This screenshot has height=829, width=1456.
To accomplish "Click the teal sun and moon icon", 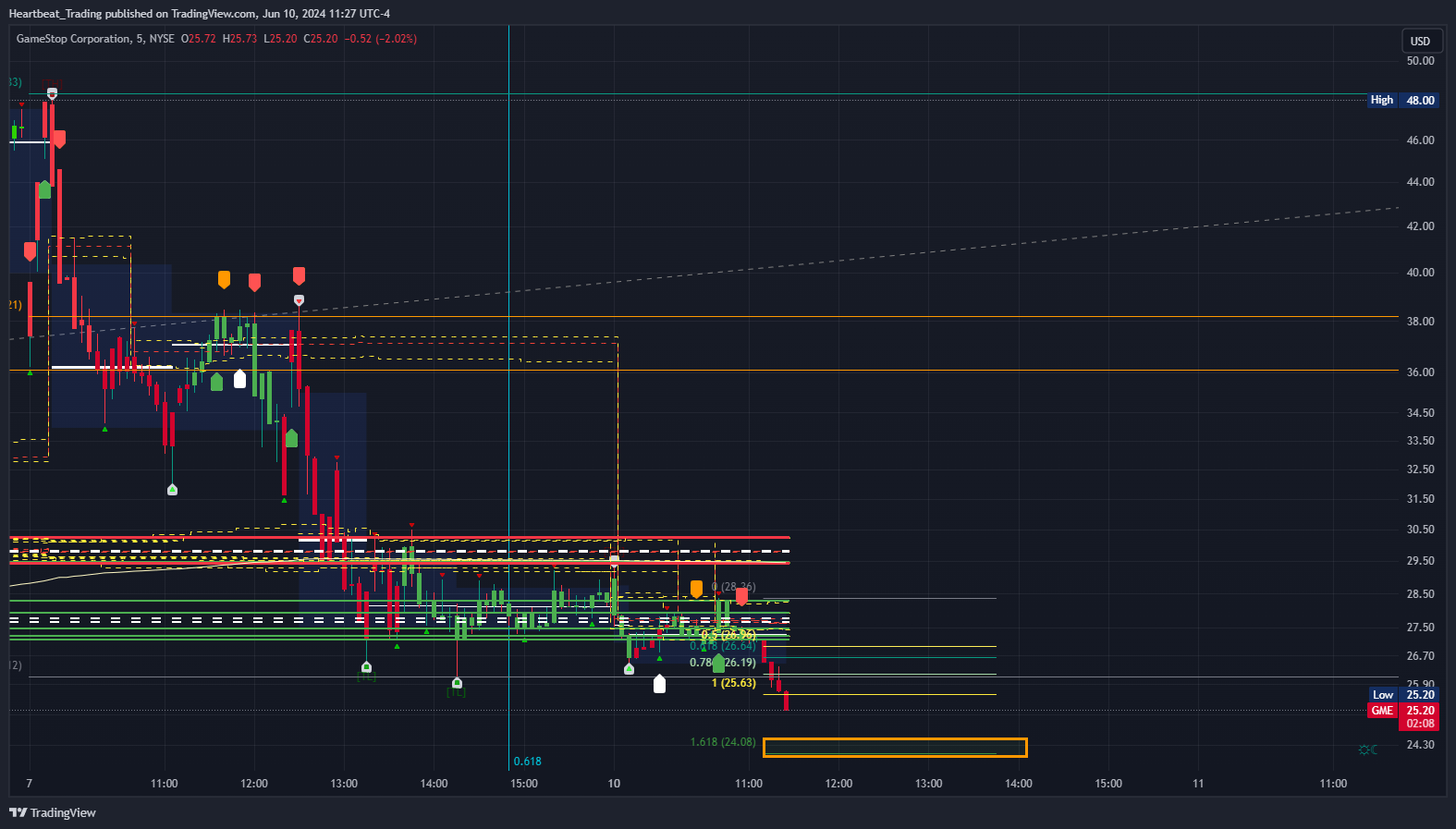I will click(x=1368, y=750).
